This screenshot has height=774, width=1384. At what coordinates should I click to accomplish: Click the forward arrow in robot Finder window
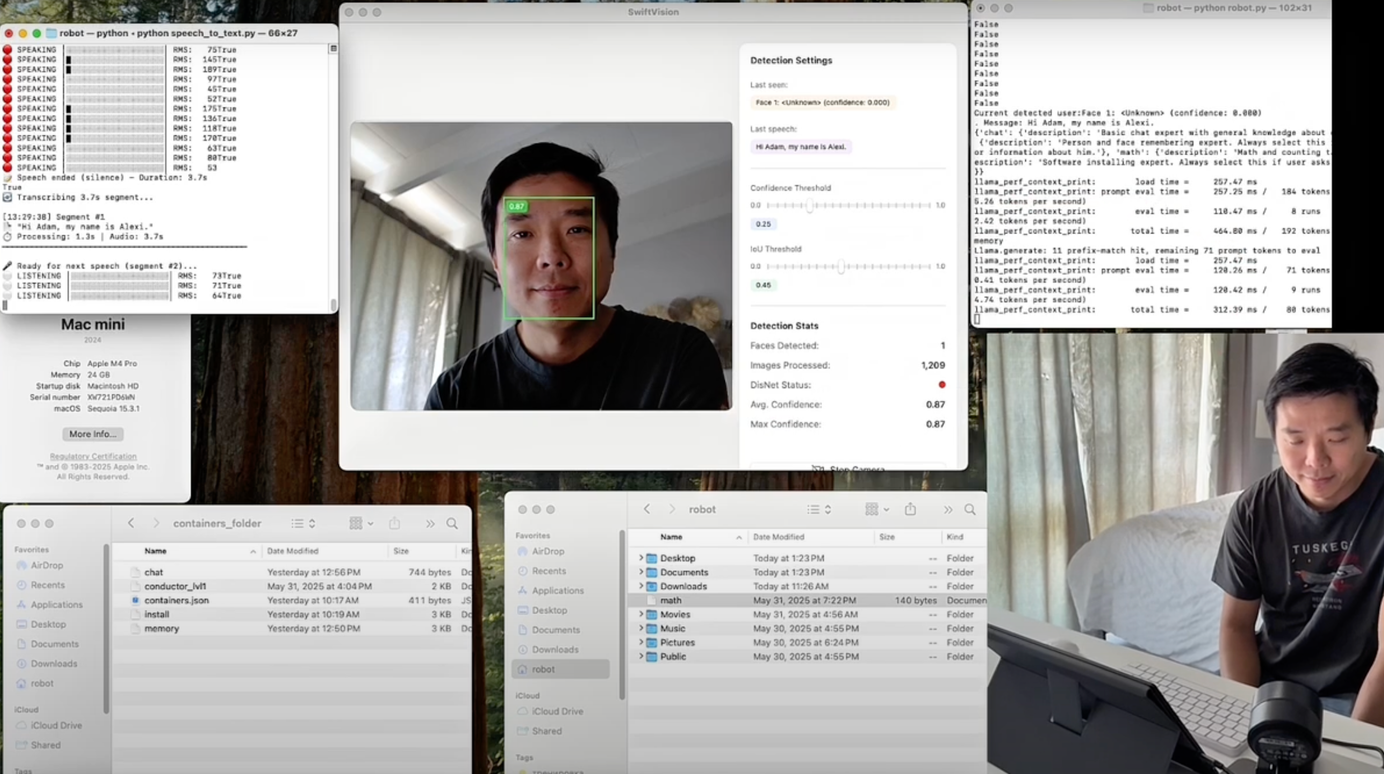click(671, 510)
